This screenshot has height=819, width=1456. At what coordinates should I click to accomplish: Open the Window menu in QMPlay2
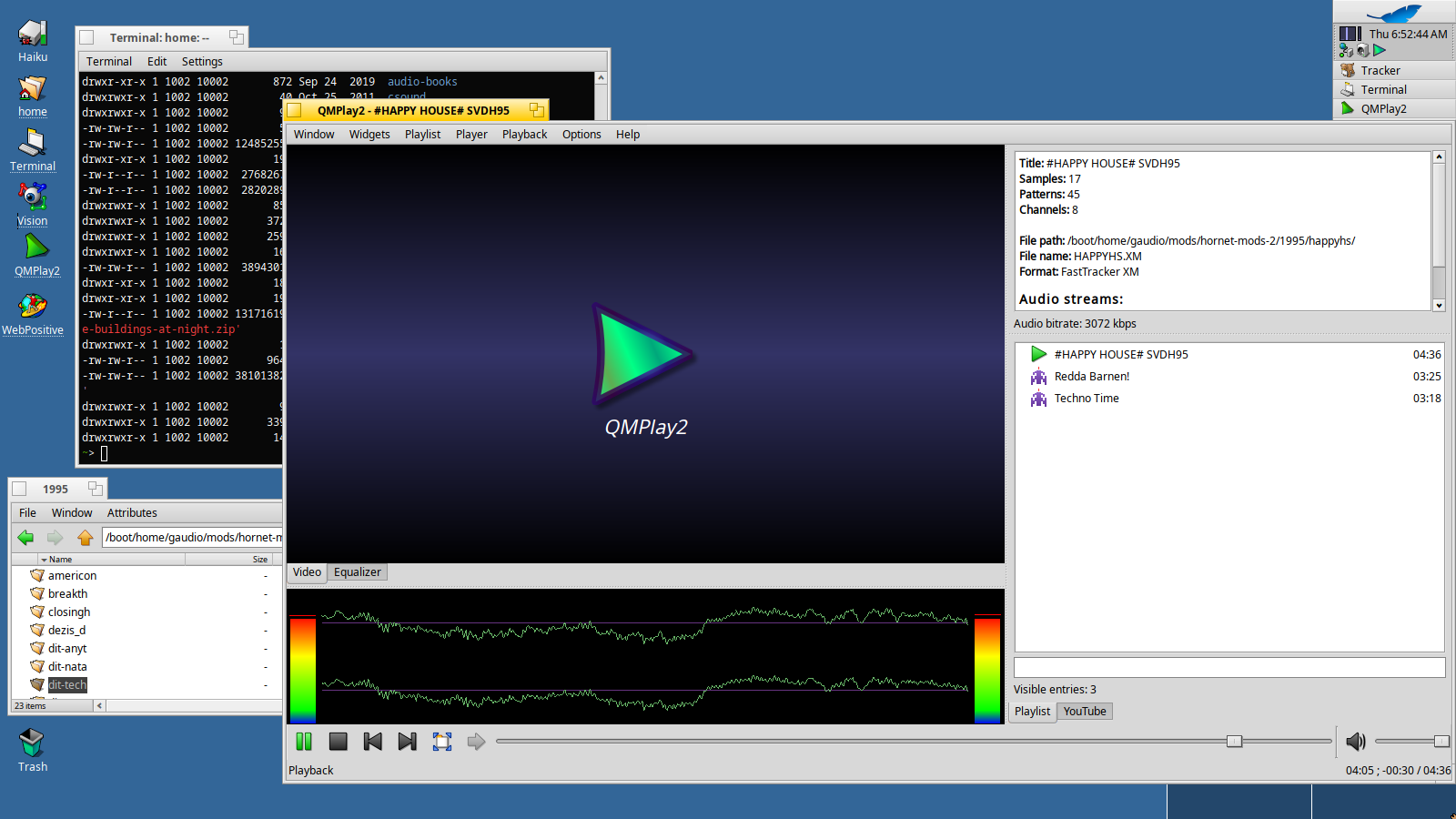pos(314,135)
